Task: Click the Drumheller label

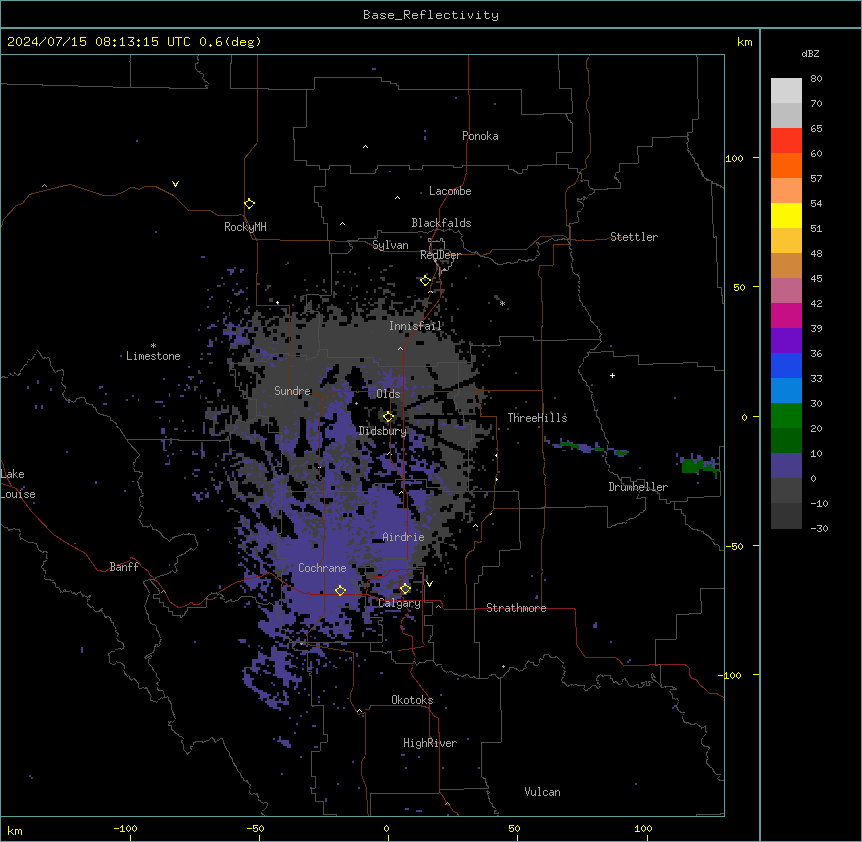Action: point(638,487)
